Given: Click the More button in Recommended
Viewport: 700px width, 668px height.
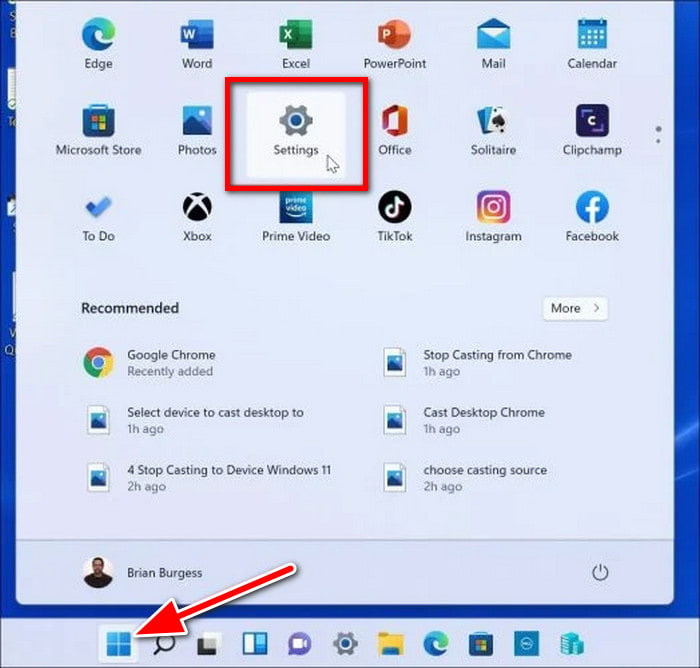Looking at the screenshot, I should coord(575,308).
